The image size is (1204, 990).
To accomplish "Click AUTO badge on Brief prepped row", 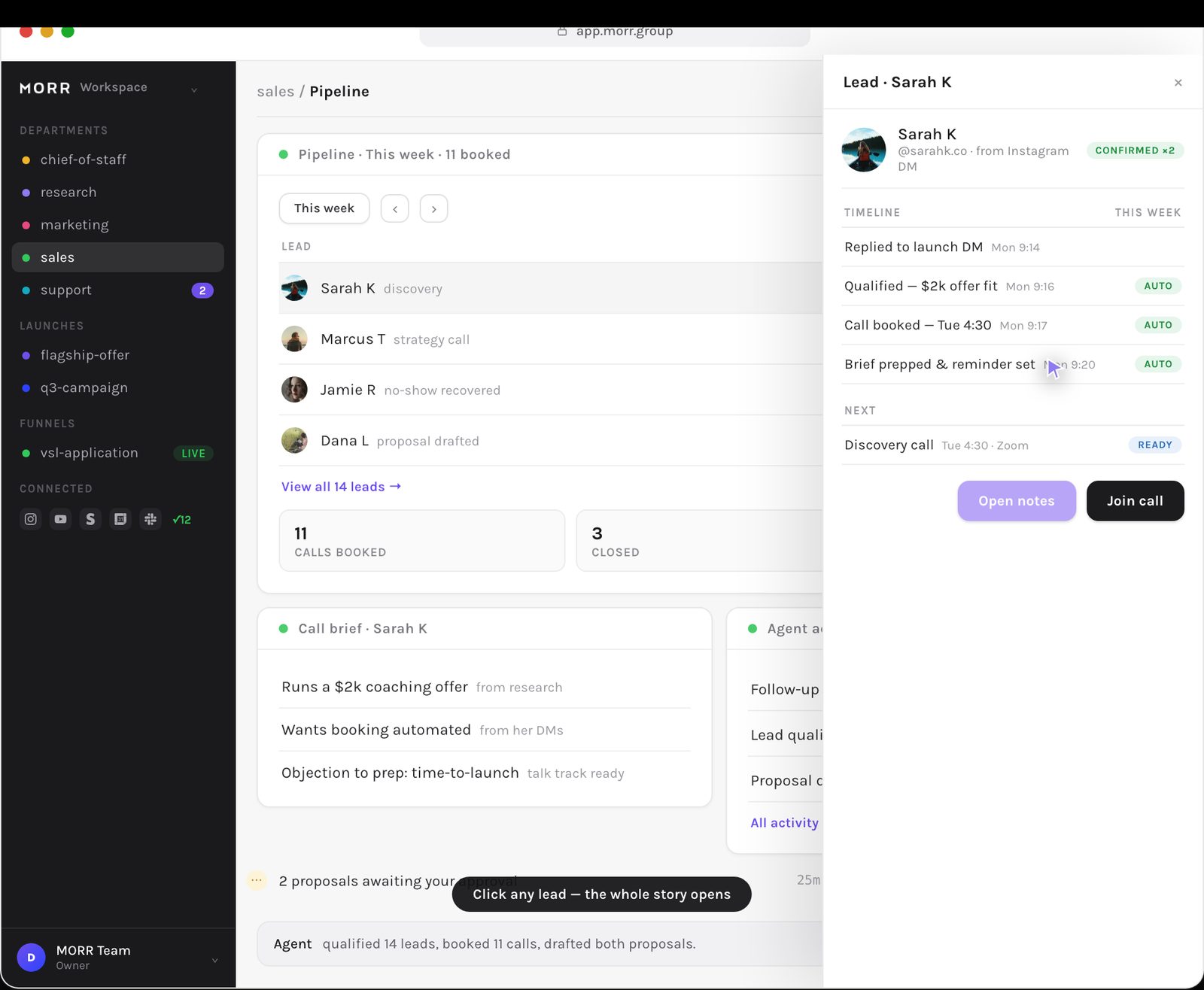I will click(x=1158, y=364).
